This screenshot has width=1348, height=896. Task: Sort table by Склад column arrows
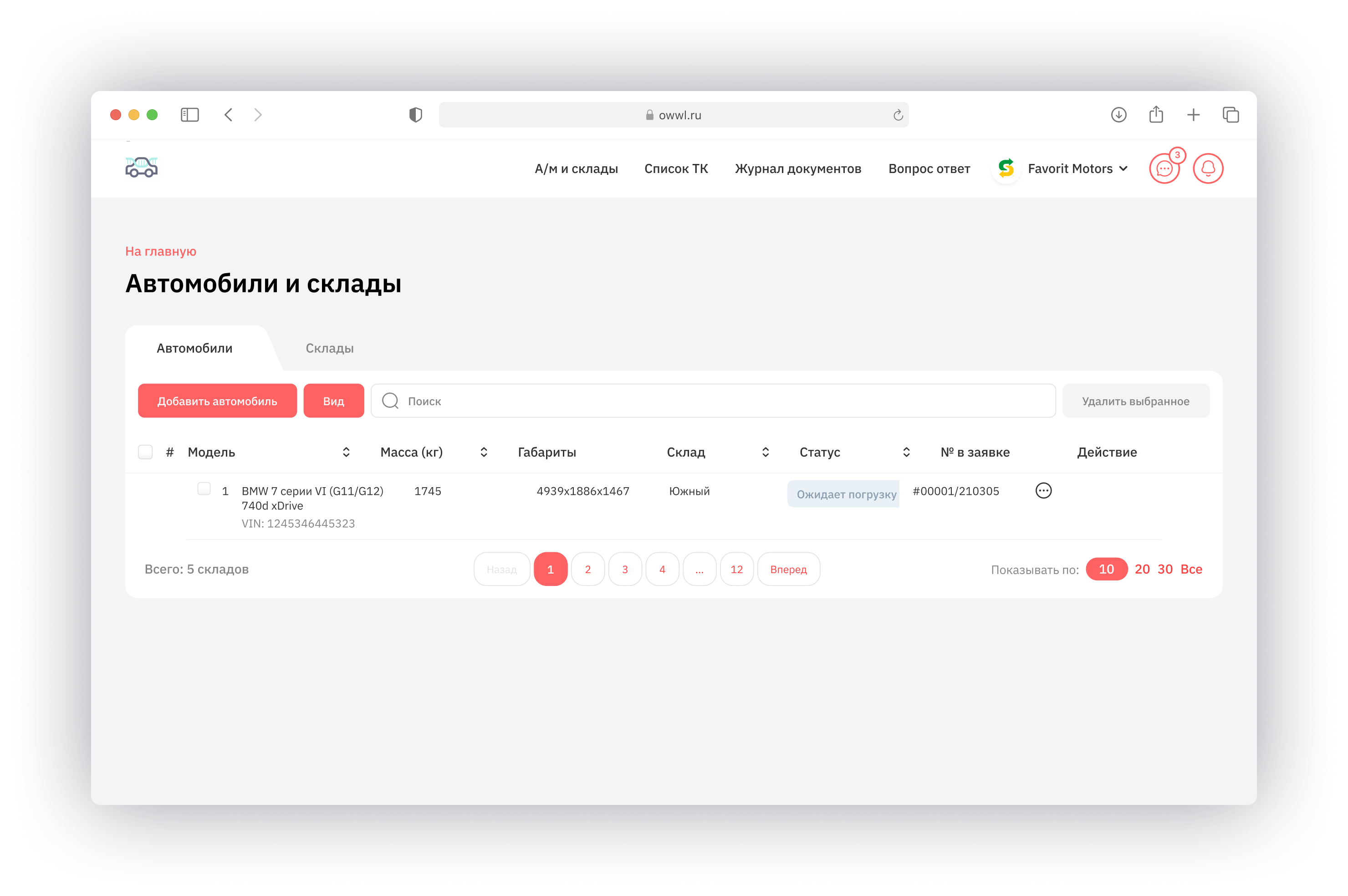(x=765, y=452)
